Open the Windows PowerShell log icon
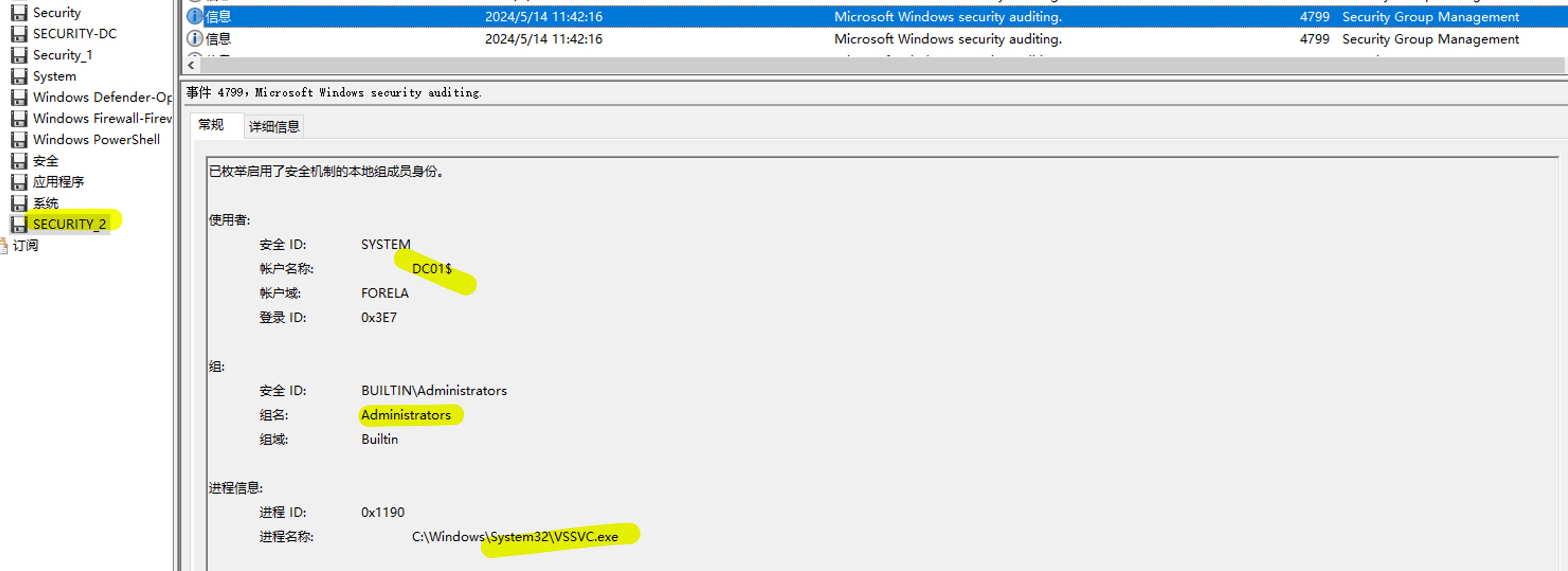Screen dimensions: 1568x571 [x=19, y=140]
